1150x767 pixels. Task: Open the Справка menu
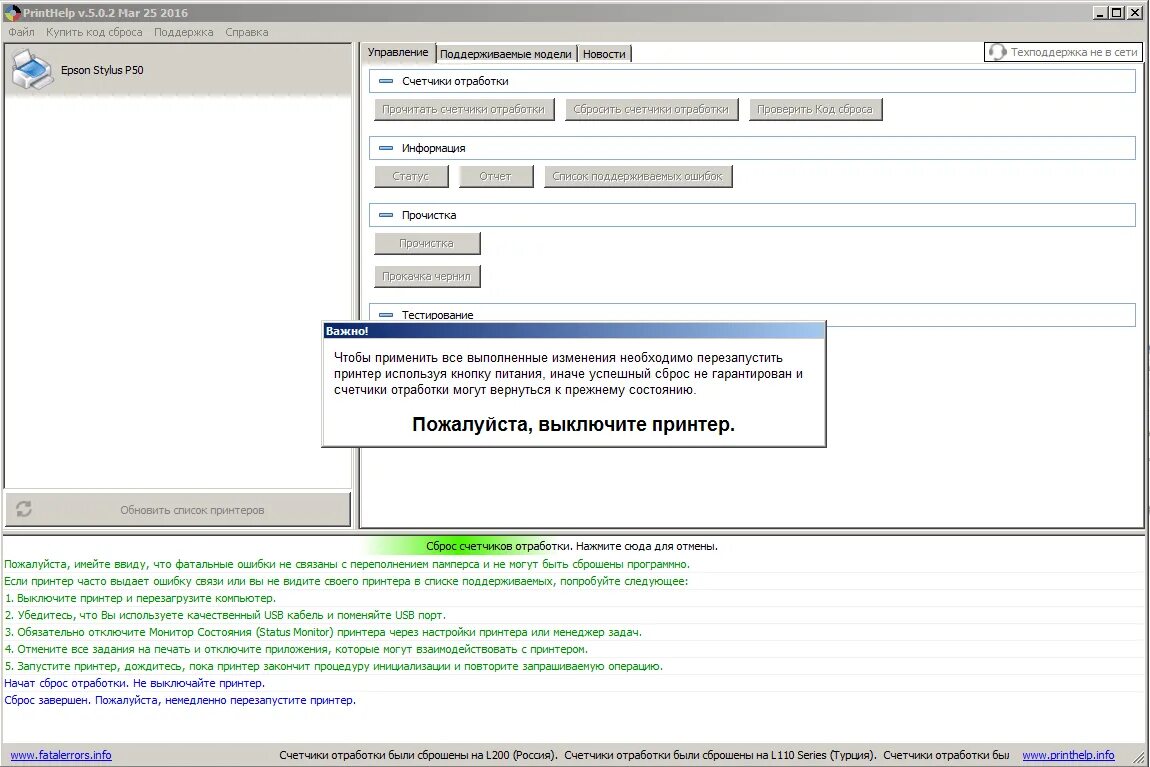pyautogui.click(x=246, y=32)
